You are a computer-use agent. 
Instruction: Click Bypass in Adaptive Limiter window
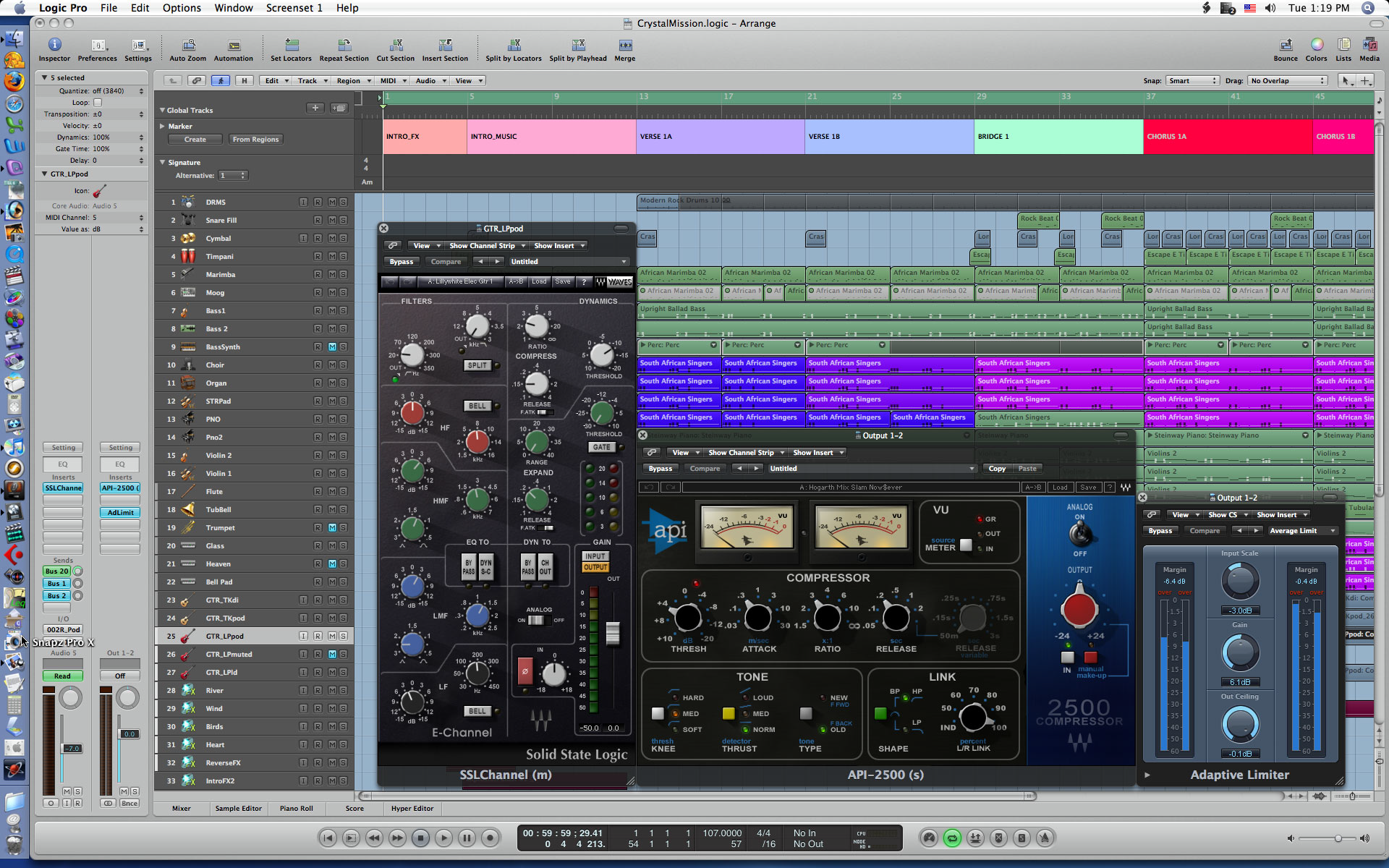coord(1160,531)
